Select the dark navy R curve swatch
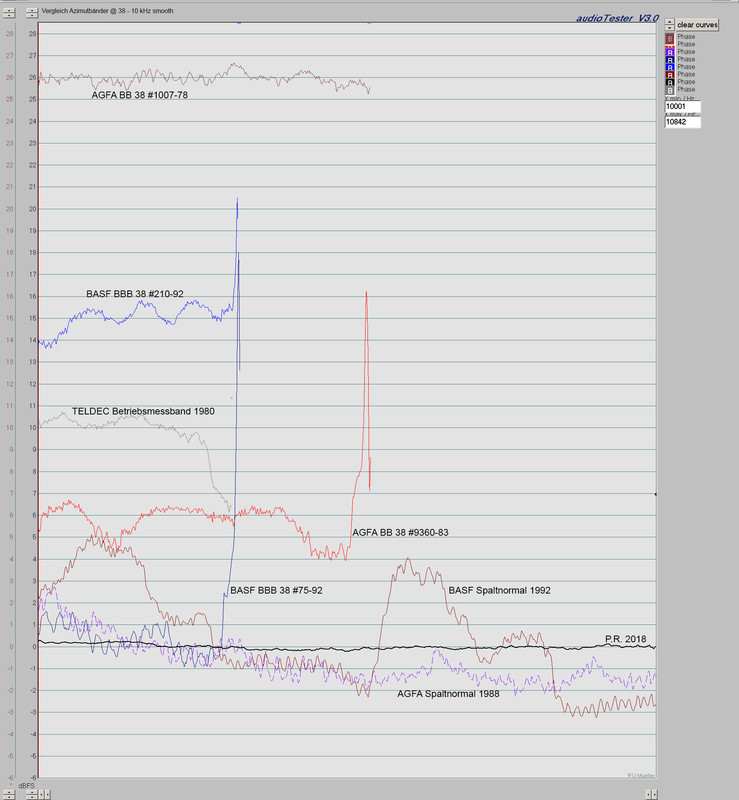 click(x=670, y=60)
